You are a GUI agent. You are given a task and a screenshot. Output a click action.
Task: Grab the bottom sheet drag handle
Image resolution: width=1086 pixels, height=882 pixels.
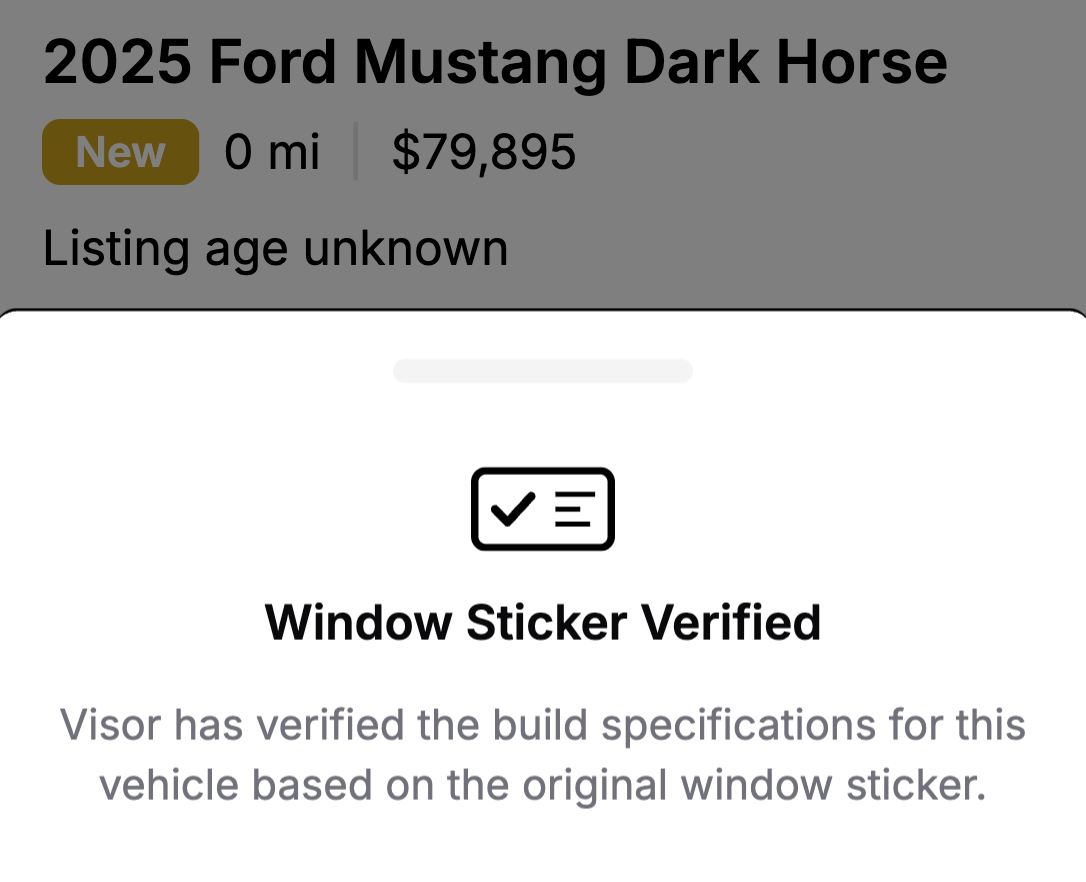542,371
